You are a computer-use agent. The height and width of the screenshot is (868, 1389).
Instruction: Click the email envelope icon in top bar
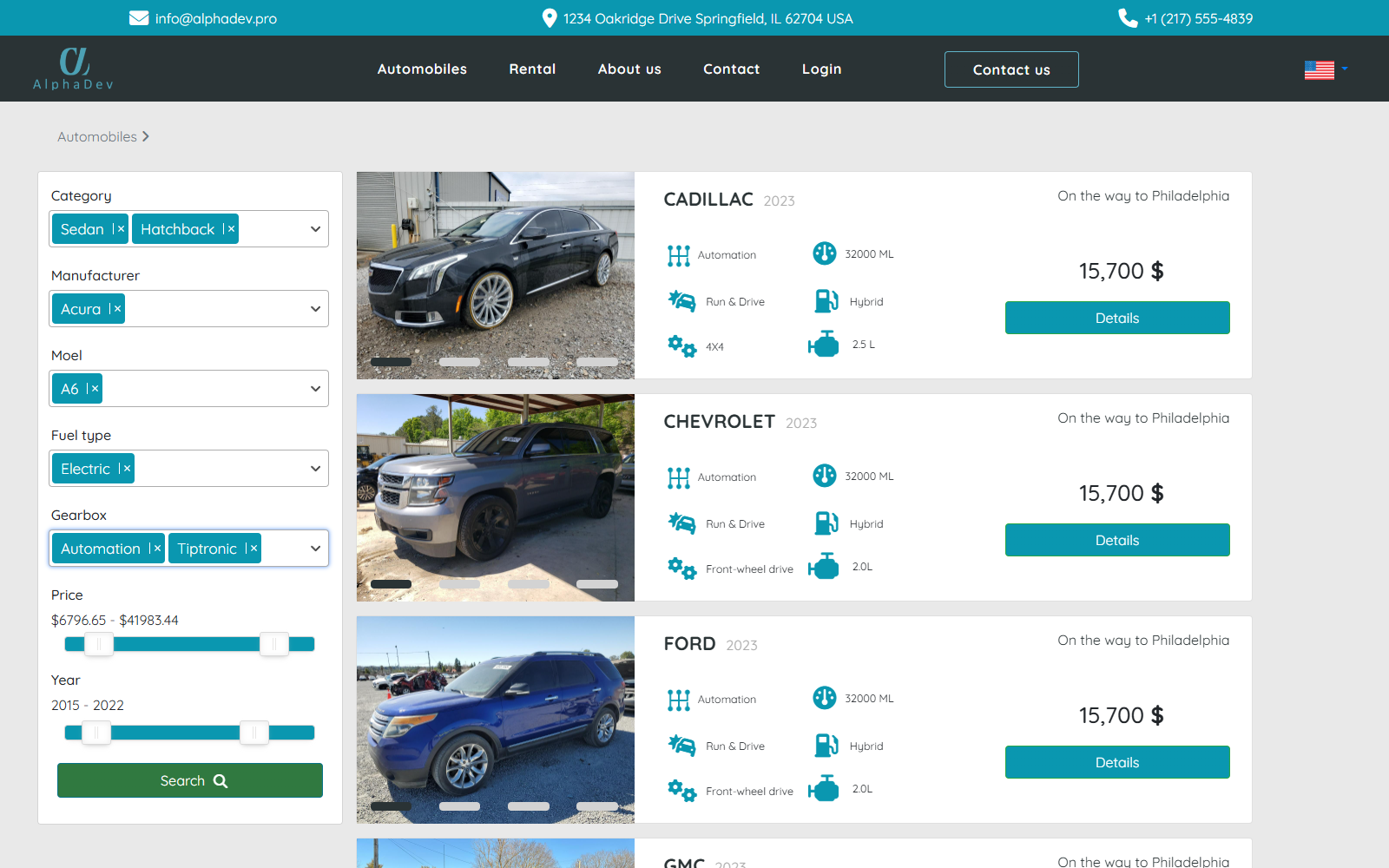[x=139, y=18]
